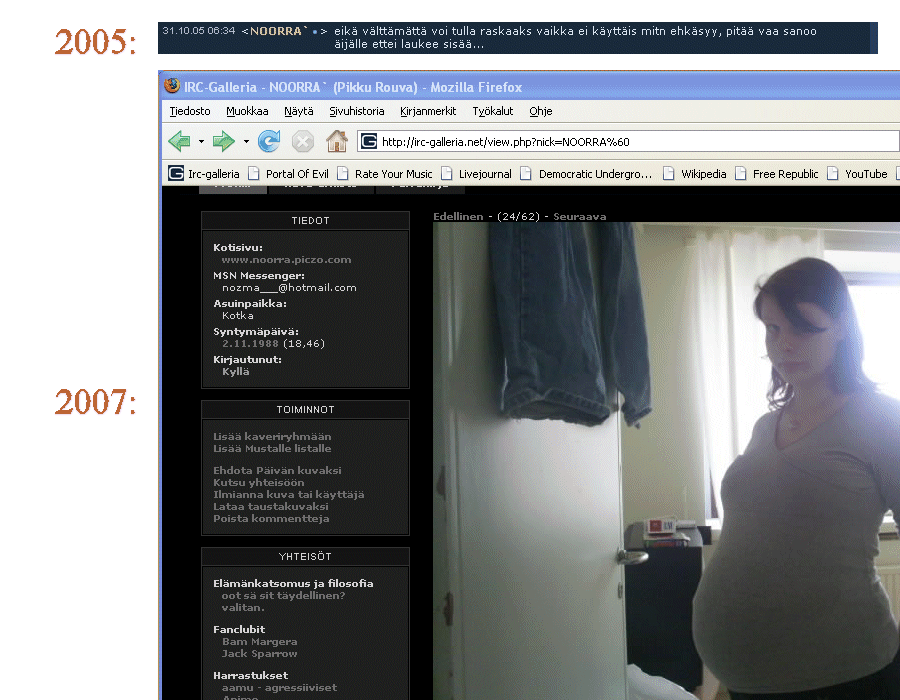Open the 'valitan.' community link
The width and height of the screenshot is (900, 700).
243,607
